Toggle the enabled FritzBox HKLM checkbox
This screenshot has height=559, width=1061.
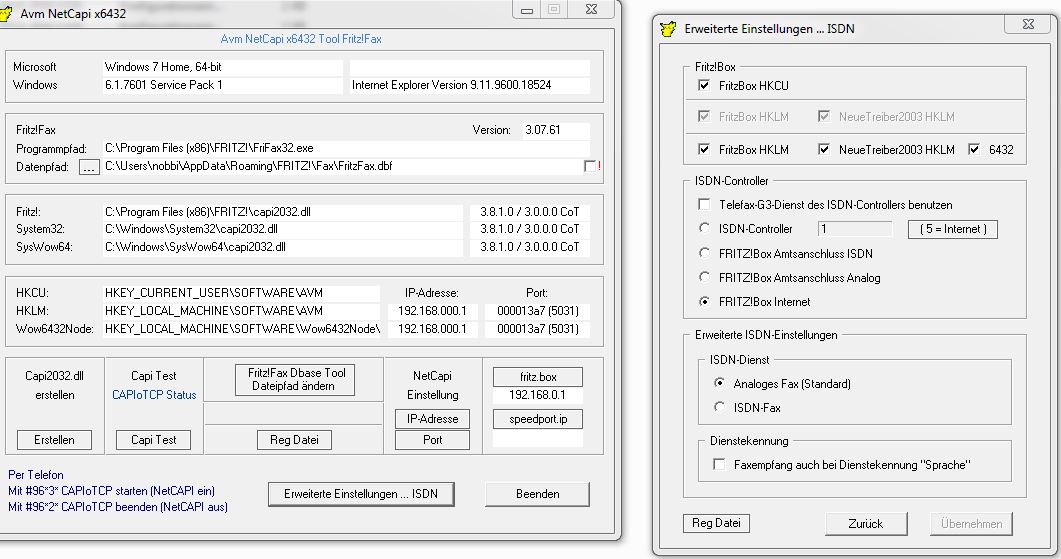704,149
